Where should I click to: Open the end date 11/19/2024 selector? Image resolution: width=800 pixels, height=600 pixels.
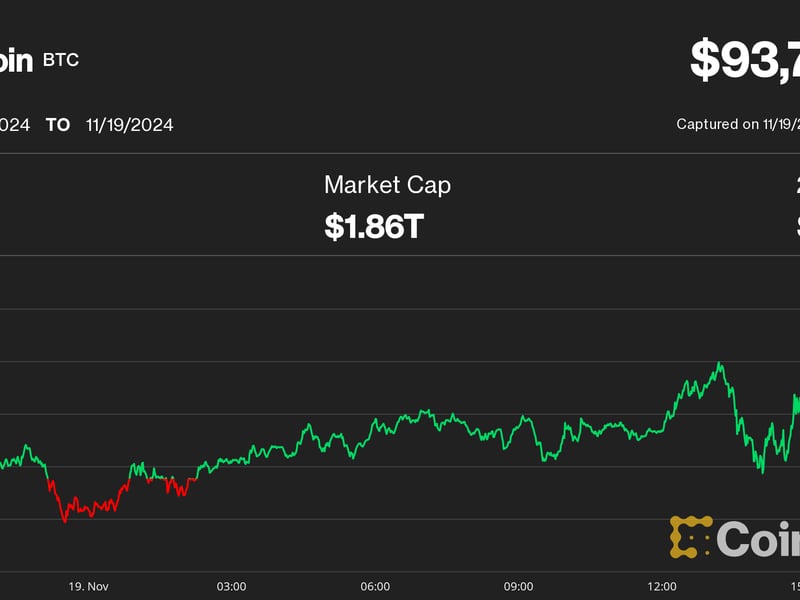click(x=129, y=125)
